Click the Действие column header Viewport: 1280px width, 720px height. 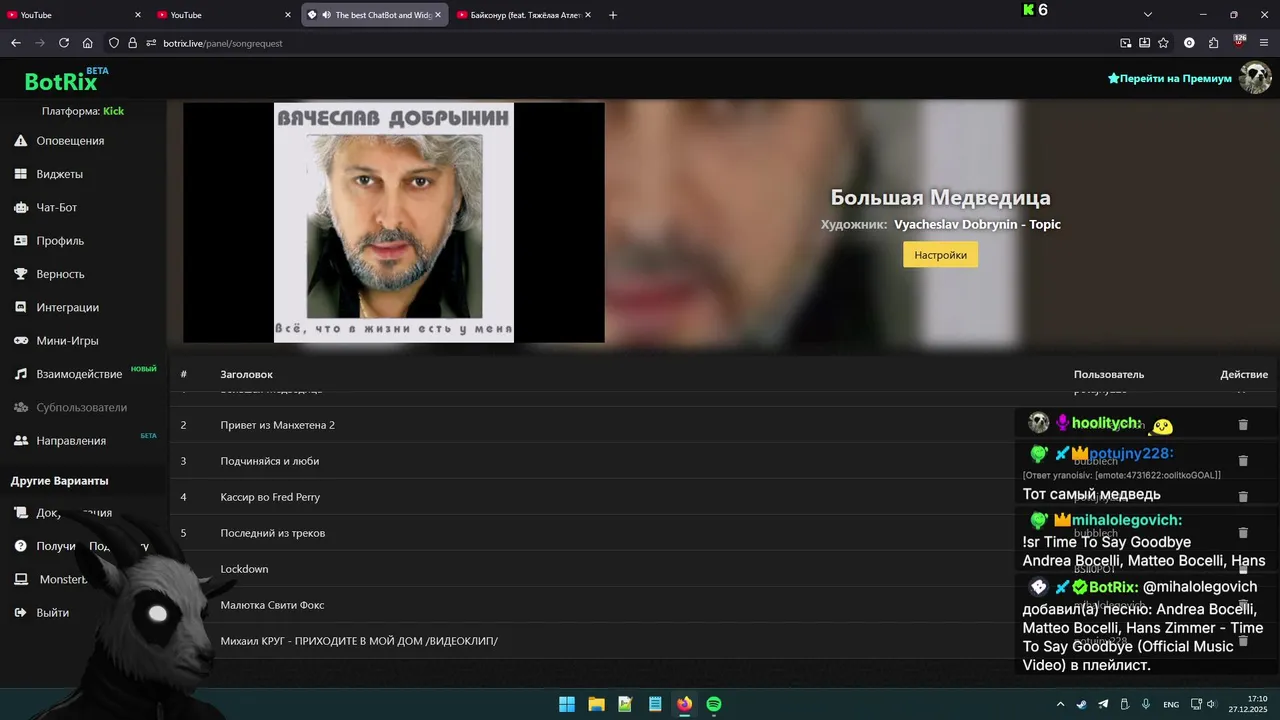[x=1244, y=375]
